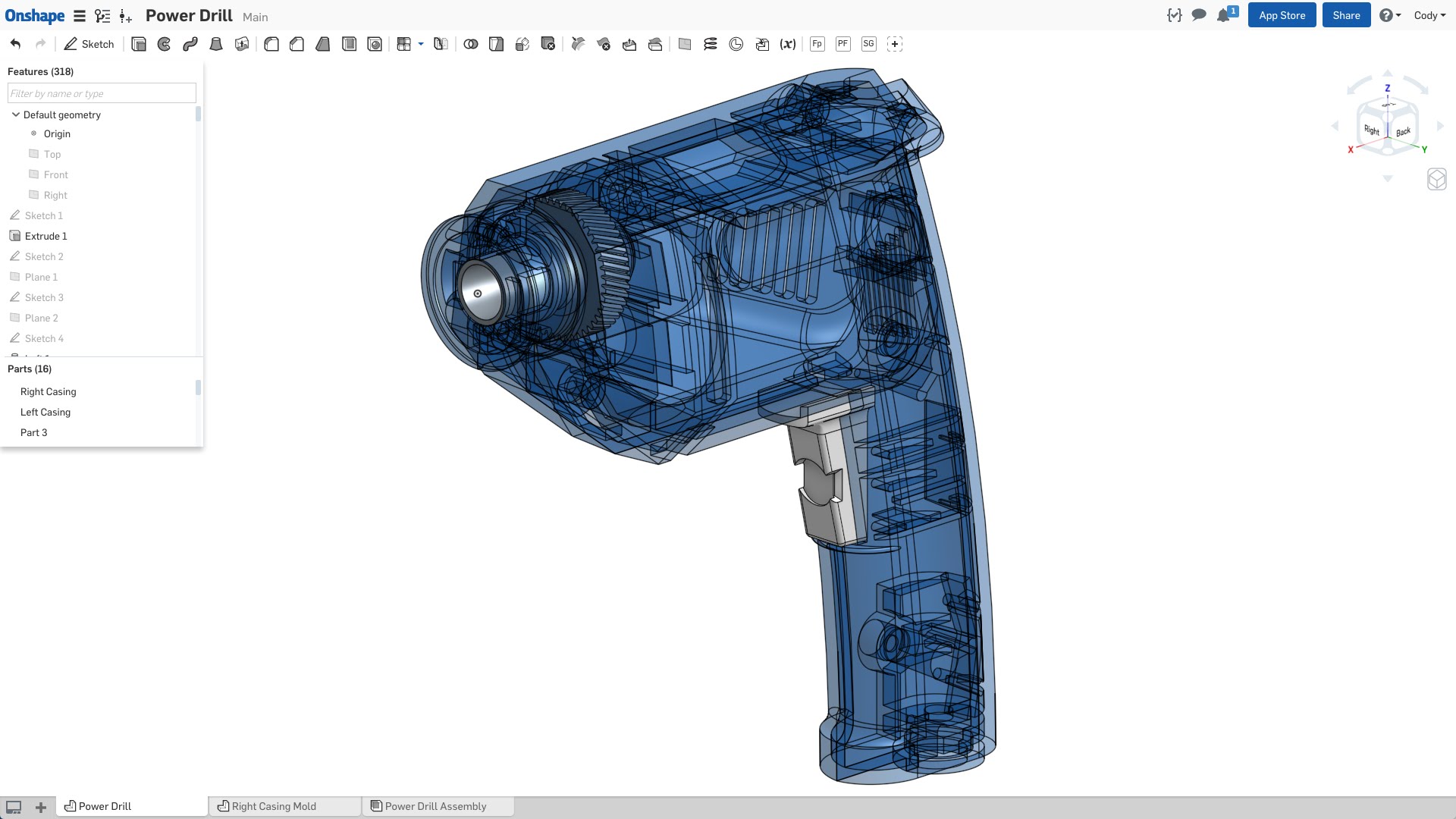This screenshot has width=1456, height=819.
Task: Select the Sketch tool
Action: 89,44
